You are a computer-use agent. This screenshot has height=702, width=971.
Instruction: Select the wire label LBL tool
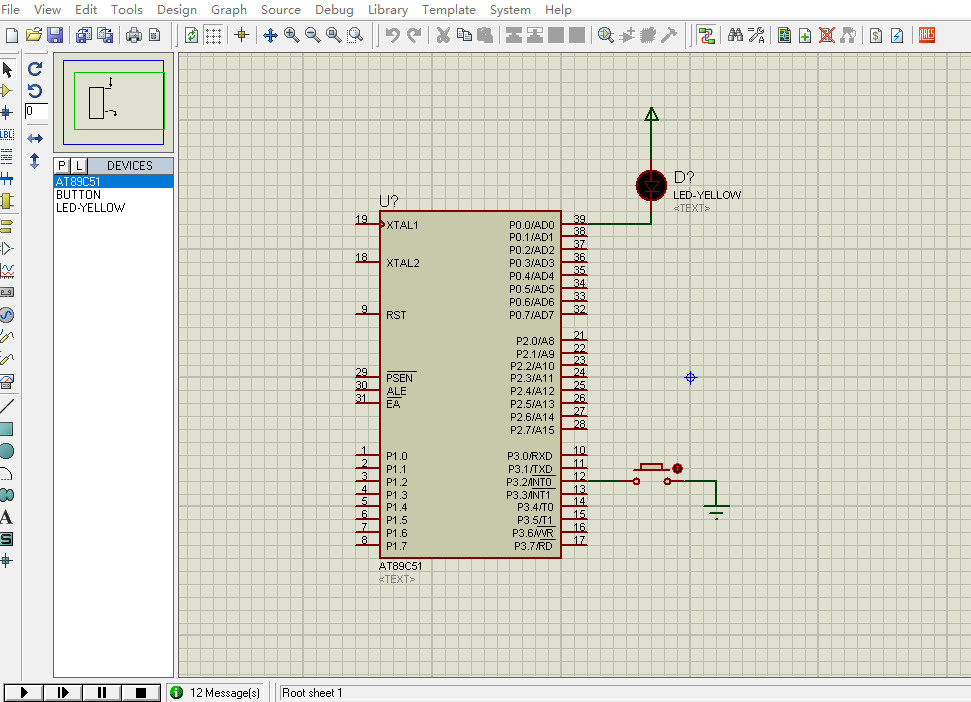(x=7, y=134)
